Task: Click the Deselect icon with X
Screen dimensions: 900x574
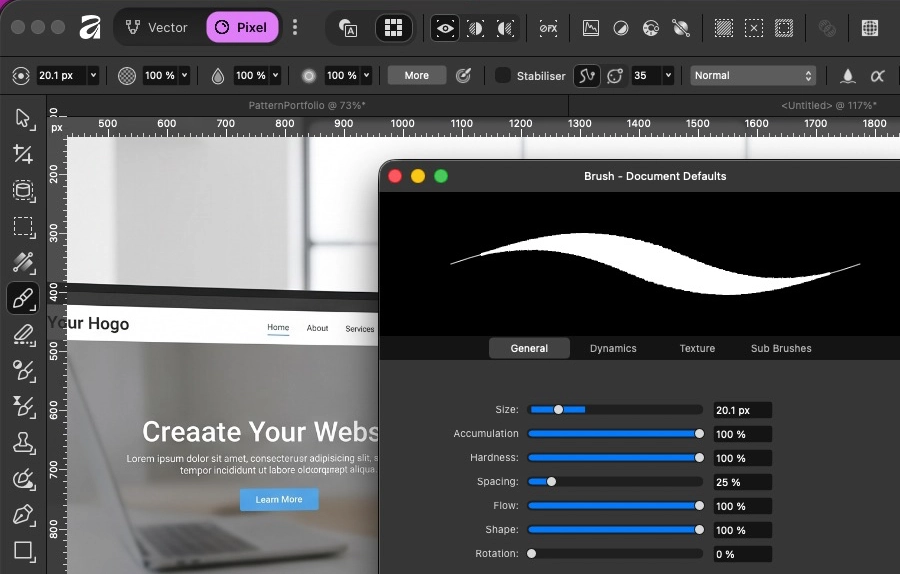Action: point(754,28)
